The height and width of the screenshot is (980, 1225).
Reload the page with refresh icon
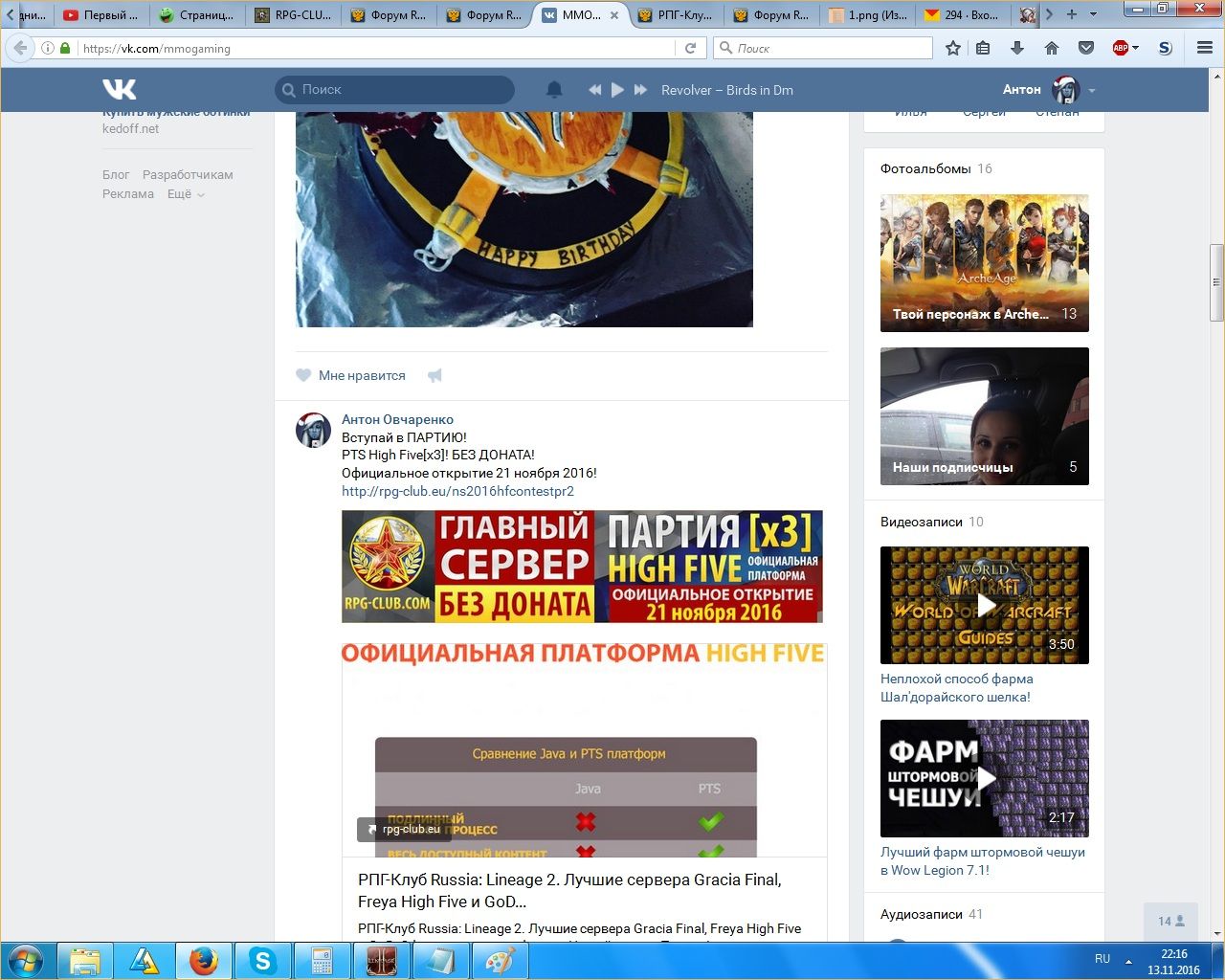690,48
